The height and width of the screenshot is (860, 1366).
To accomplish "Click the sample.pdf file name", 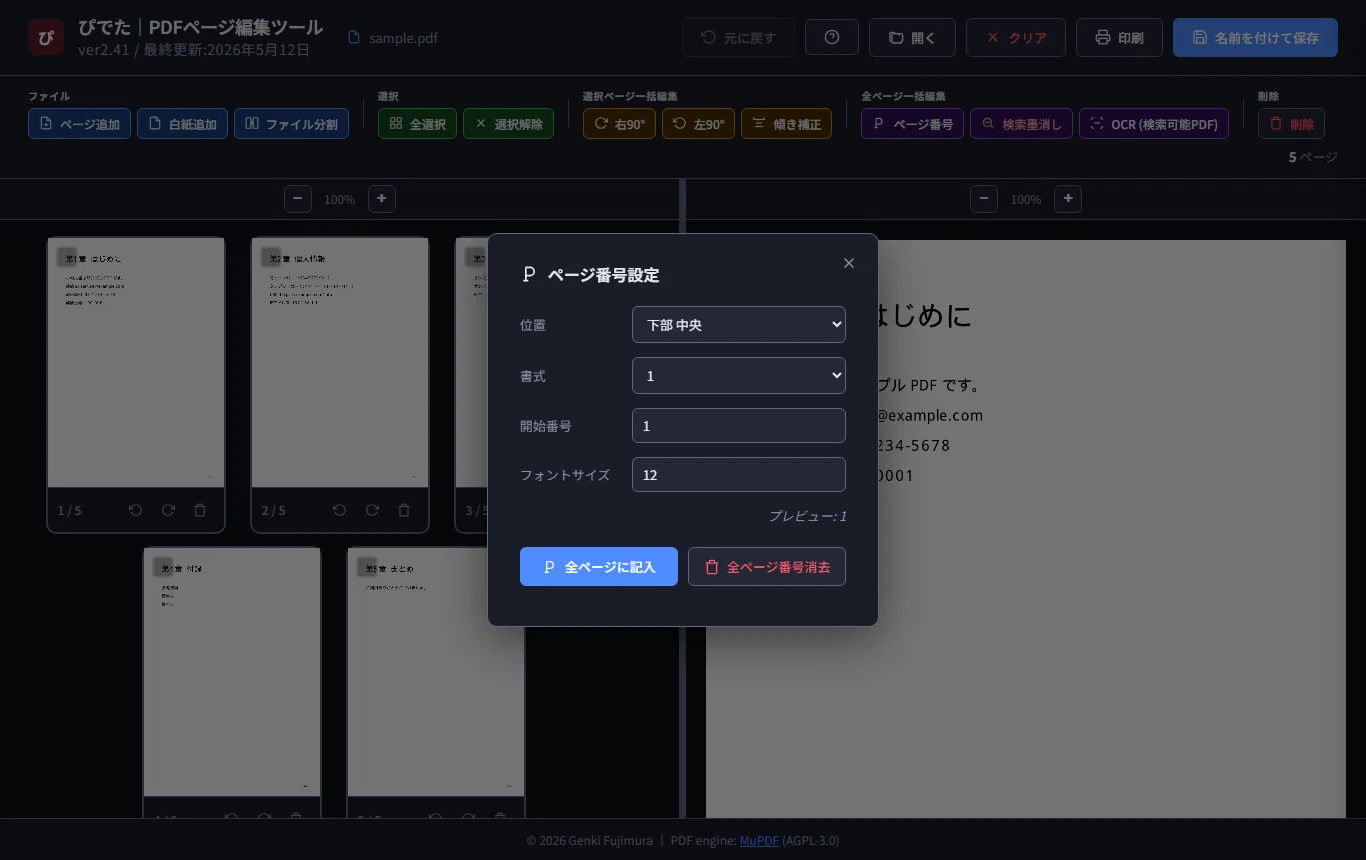I will tap(403, 38).
